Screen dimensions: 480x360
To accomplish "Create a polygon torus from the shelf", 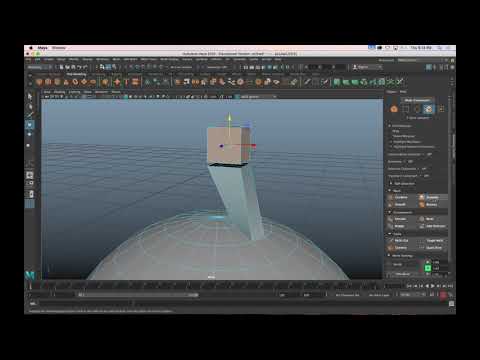I will tap(75, 82).
